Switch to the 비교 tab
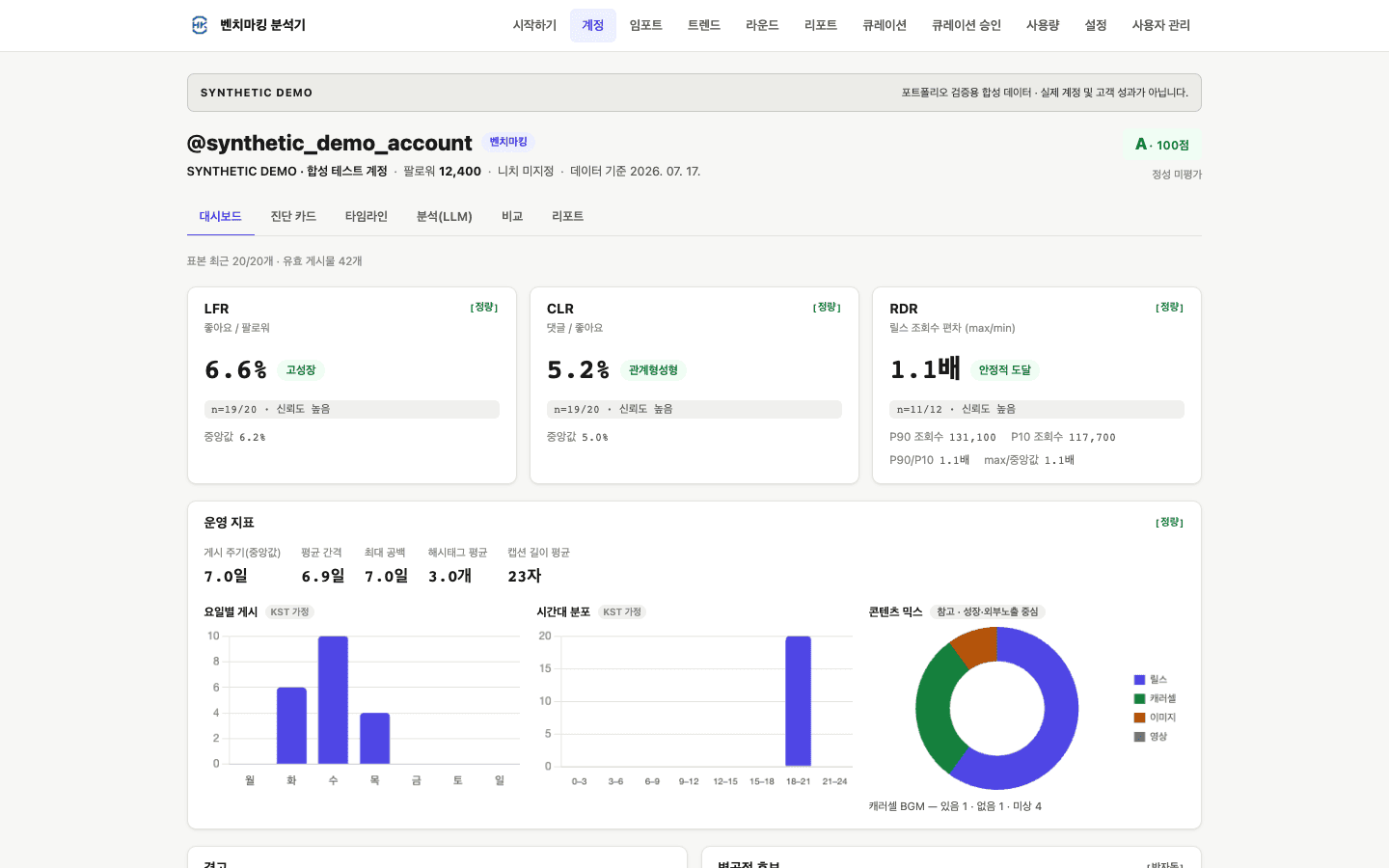1389x868 pixels. click(x=512, y=216)
